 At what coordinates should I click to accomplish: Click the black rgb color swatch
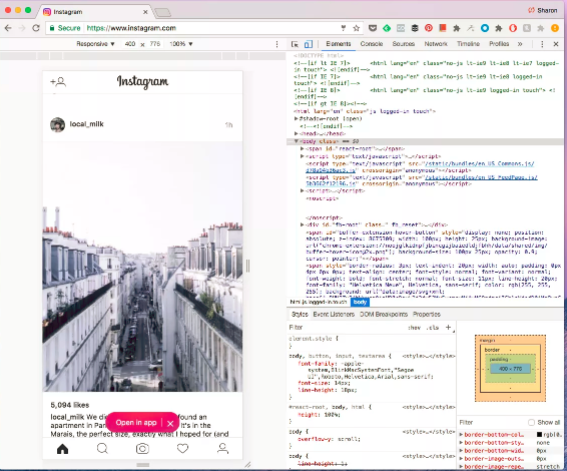(539, 434)
